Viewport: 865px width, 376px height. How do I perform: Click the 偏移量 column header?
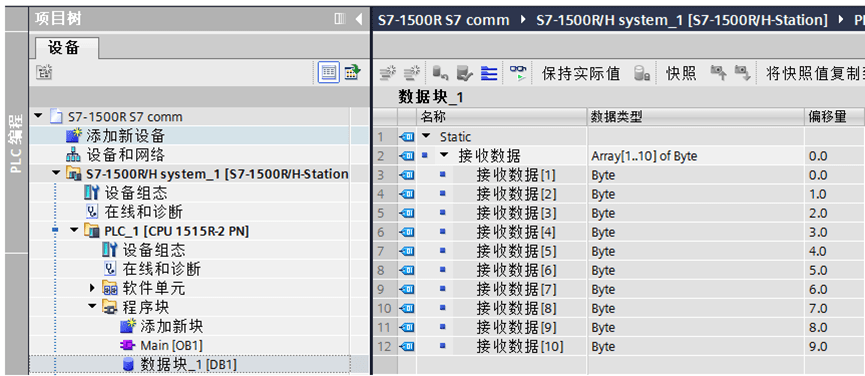(x=834, y=117)
